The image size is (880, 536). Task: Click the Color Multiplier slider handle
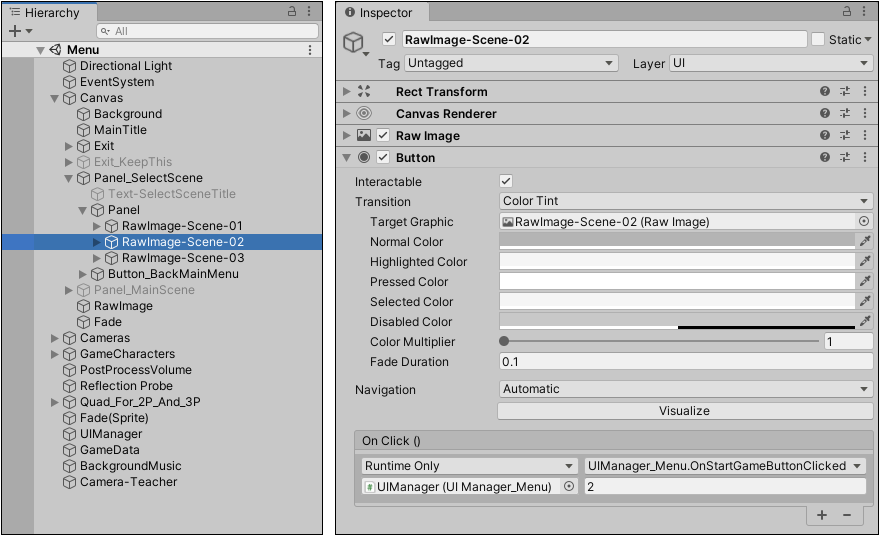coord(504,341)
